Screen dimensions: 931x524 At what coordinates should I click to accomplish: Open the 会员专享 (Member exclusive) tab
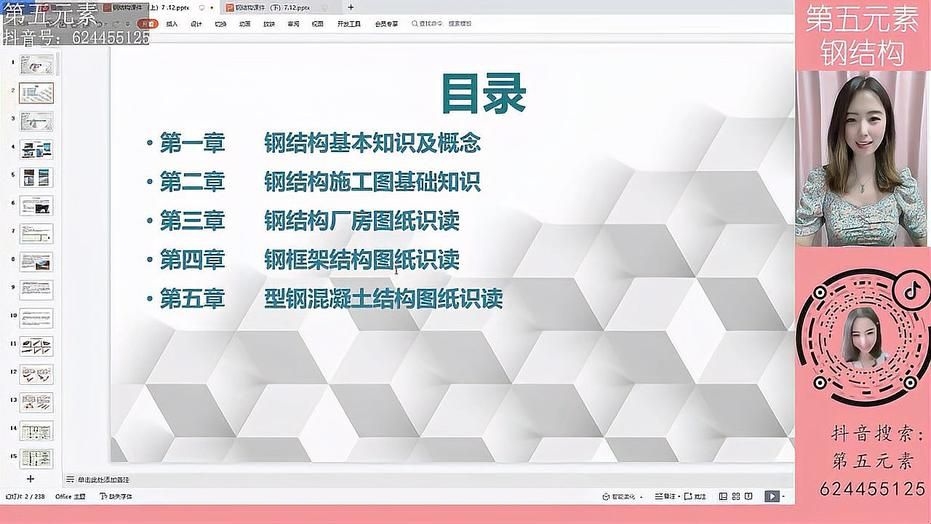click(387, 24)
